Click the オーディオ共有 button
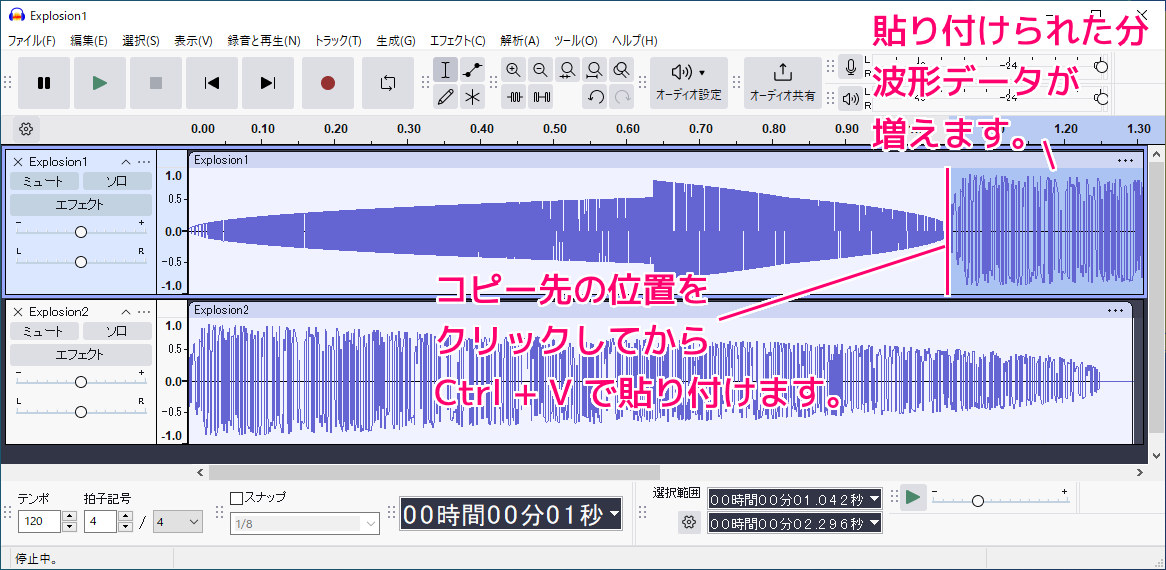1166x570 pixels. [782, 82]
